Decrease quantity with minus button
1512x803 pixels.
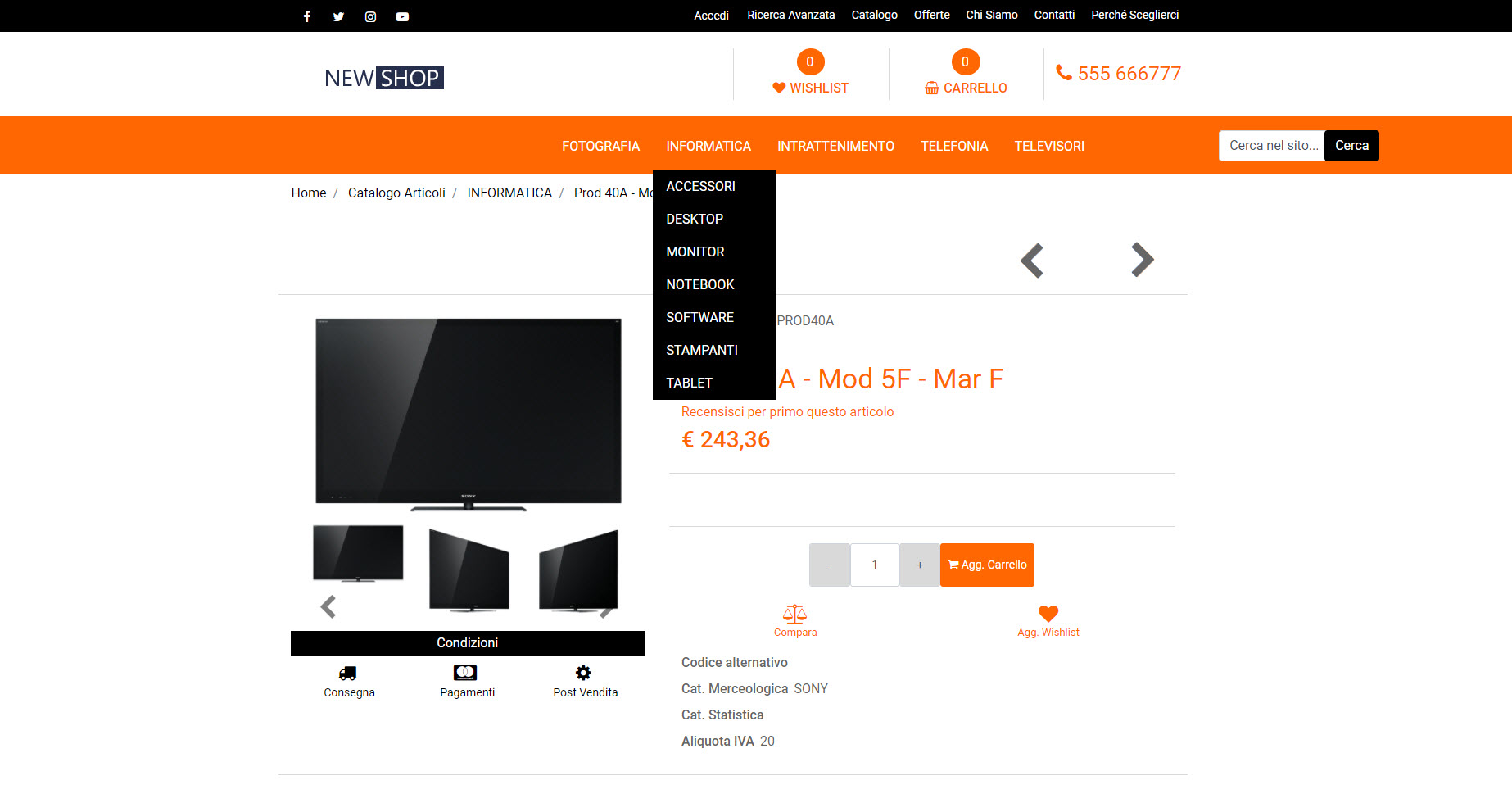pyautogui.click(x=830, y=565)
